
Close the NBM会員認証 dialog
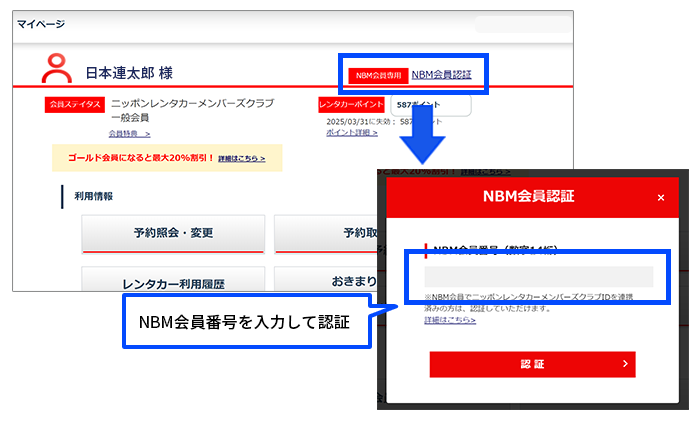pyautogui.click(x=661, y=197)
